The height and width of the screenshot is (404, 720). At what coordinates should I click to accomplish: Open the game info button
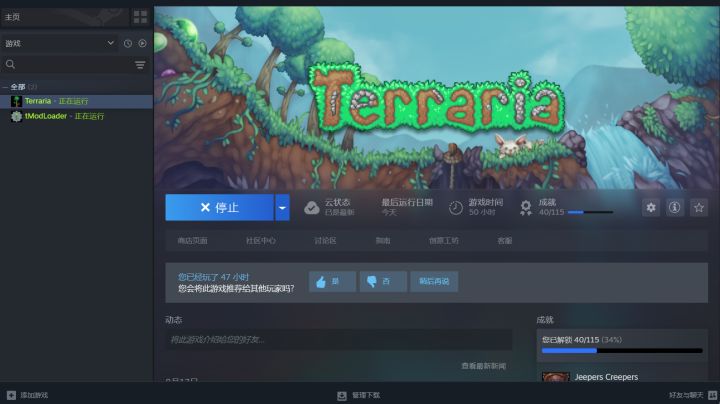point(675,208)
